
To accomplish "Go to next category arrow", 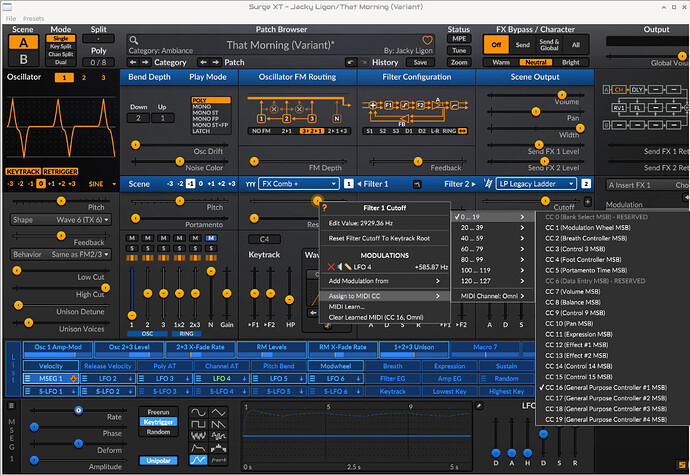I will [x=145, y=62].
